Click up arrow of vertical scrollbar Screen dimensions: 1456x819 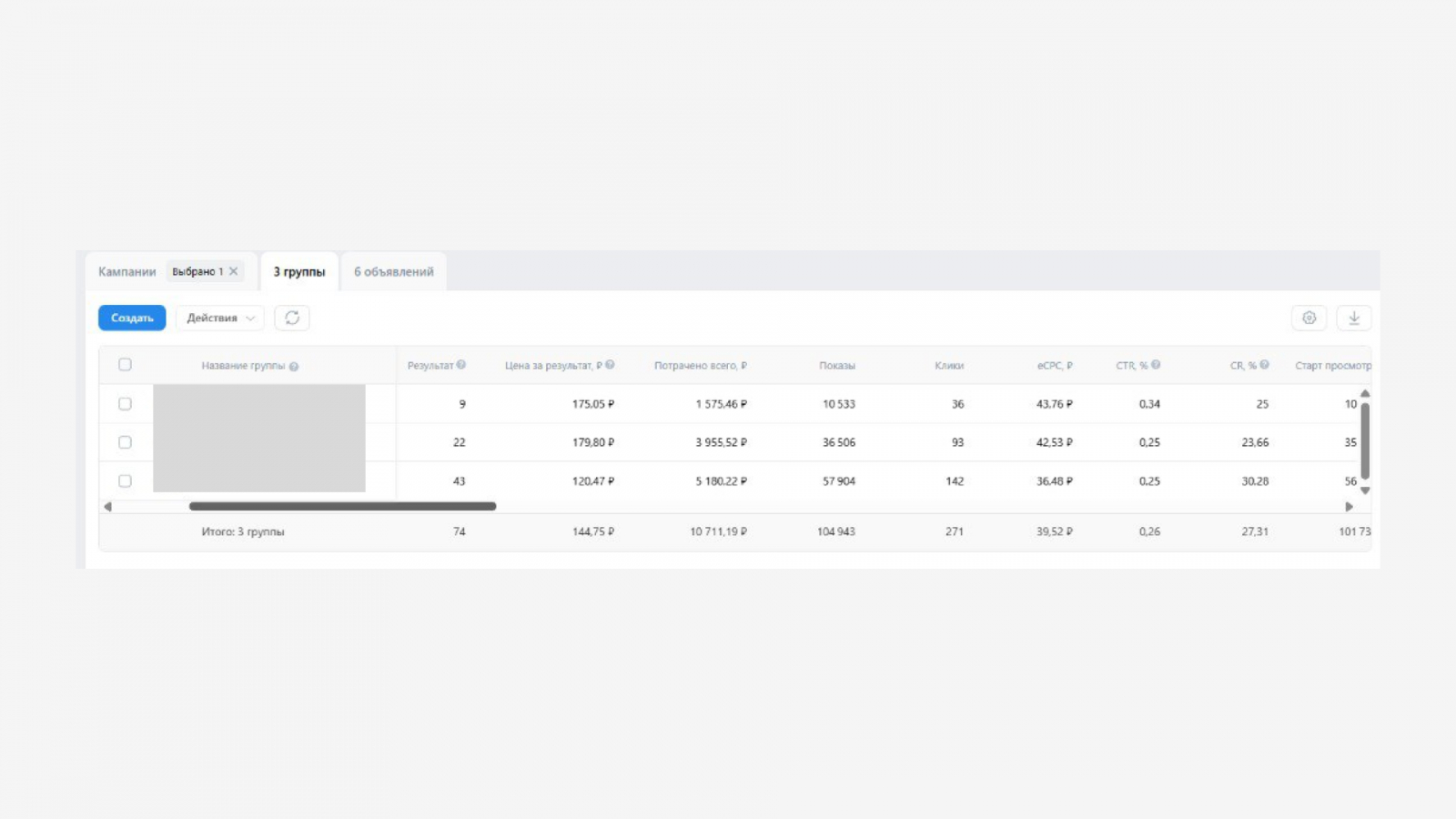pyautogui.click(x=1365, y=393)
